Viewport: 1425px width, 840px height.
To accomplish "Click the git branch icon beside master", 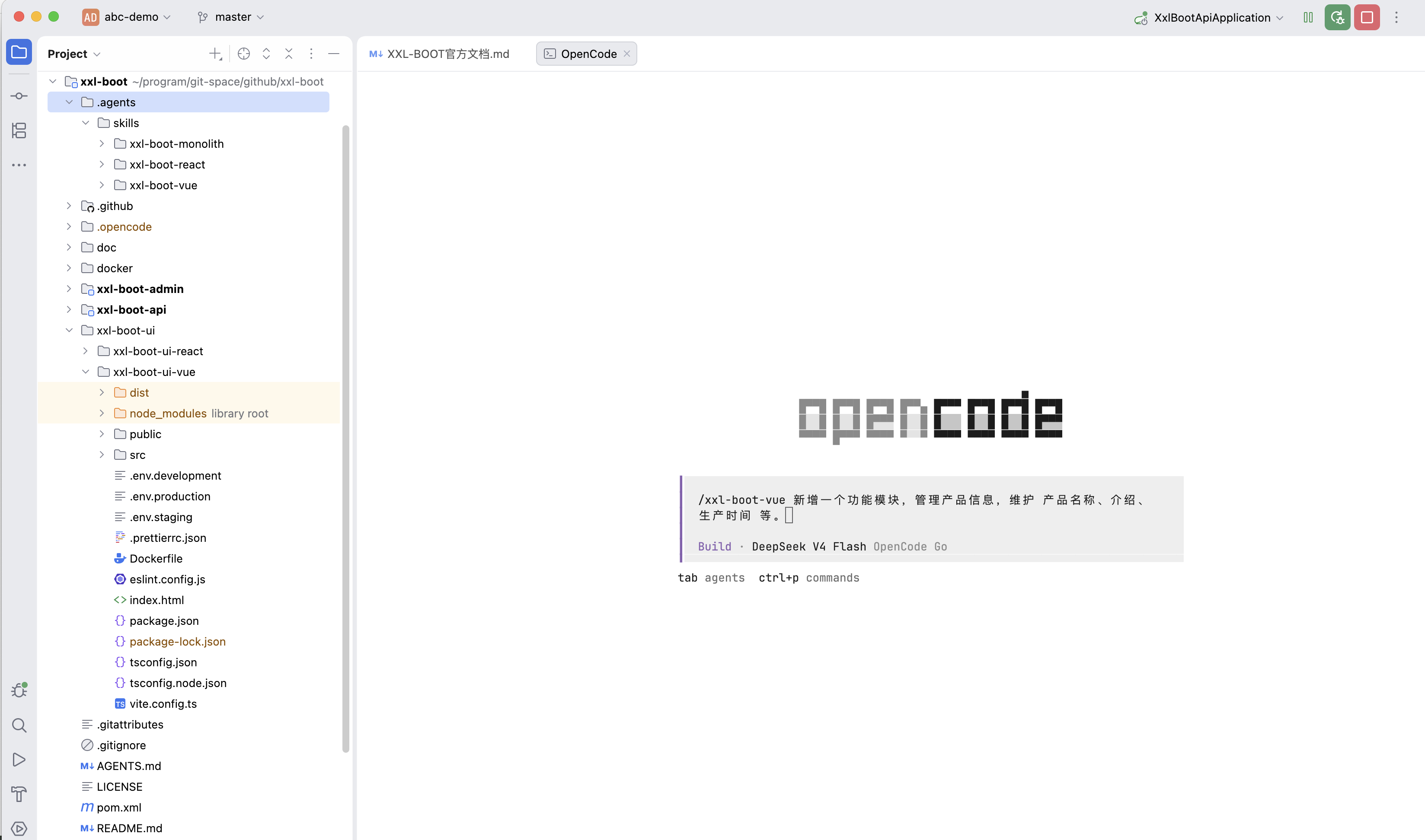I will click(203, 18).
